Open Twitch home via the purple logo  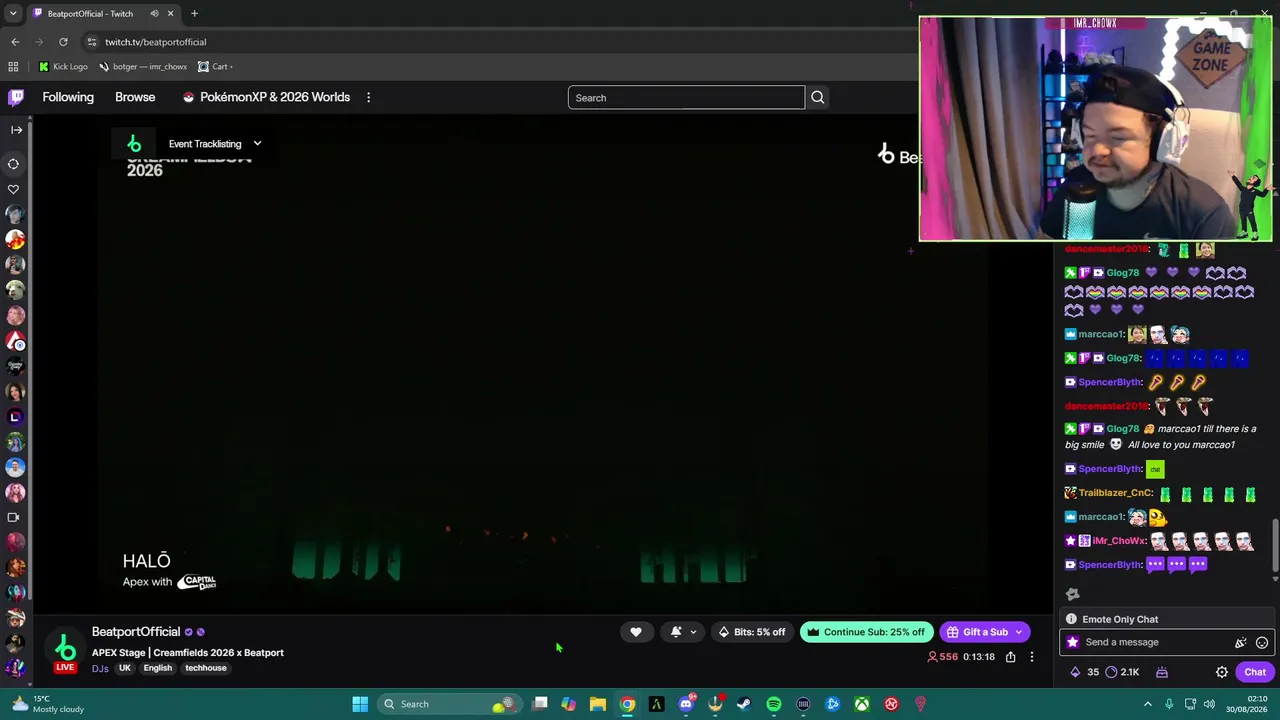pyautogui.click(x=16, y=97)
